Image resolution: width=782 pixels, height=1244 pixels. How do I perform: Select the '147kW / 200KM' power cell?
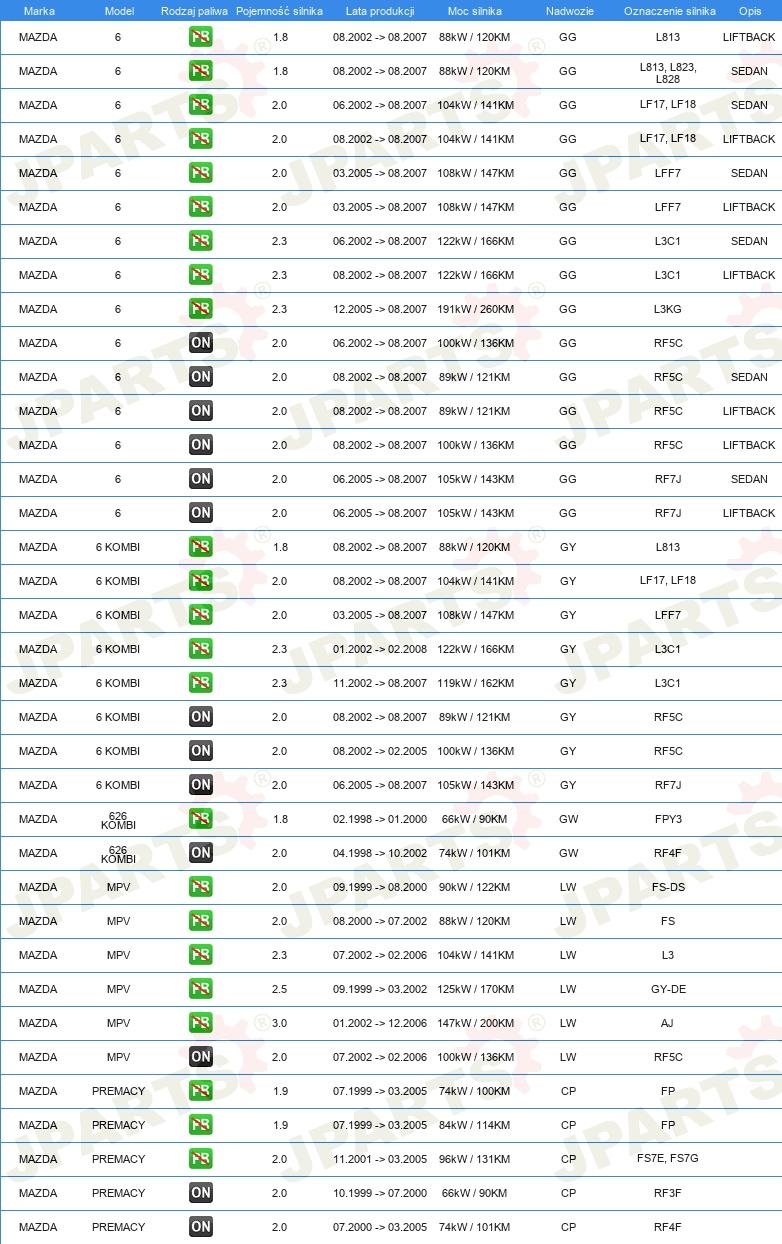(476, 1023)
